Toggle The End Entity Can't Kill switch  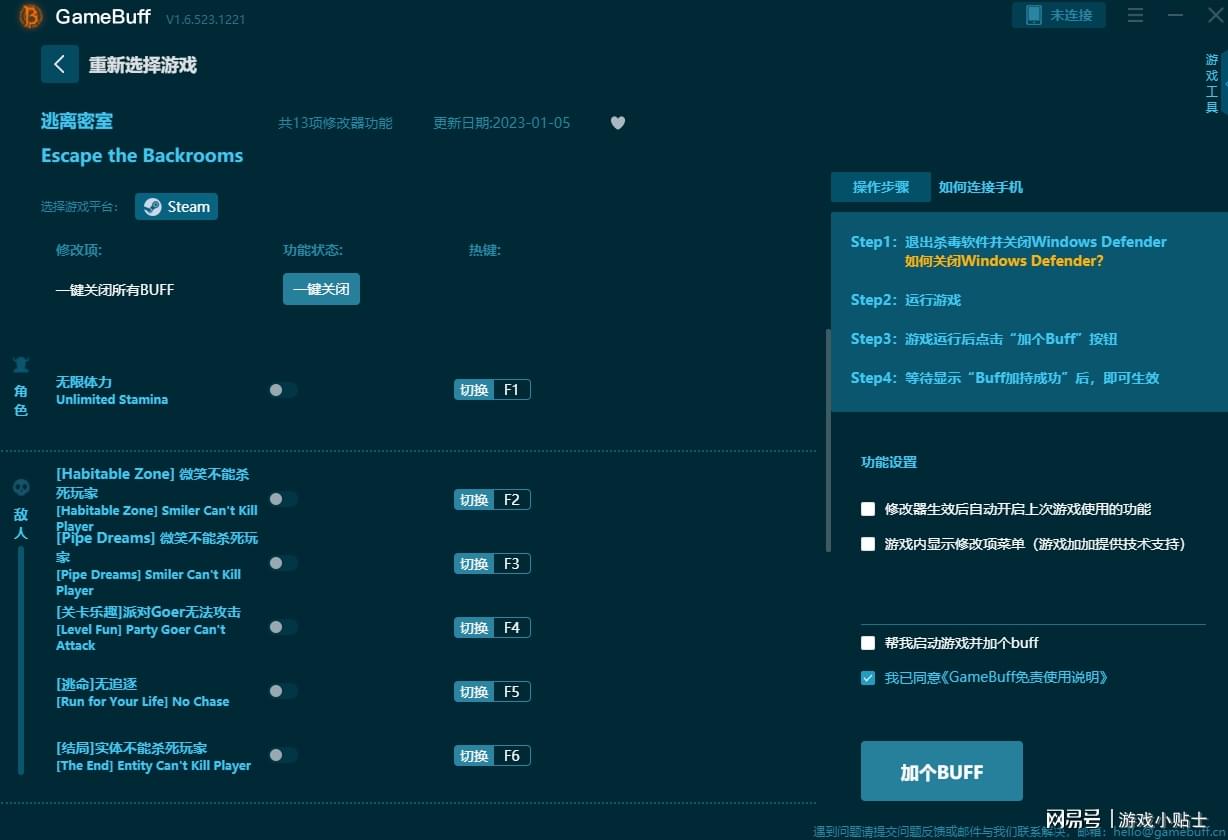(283, 755)
